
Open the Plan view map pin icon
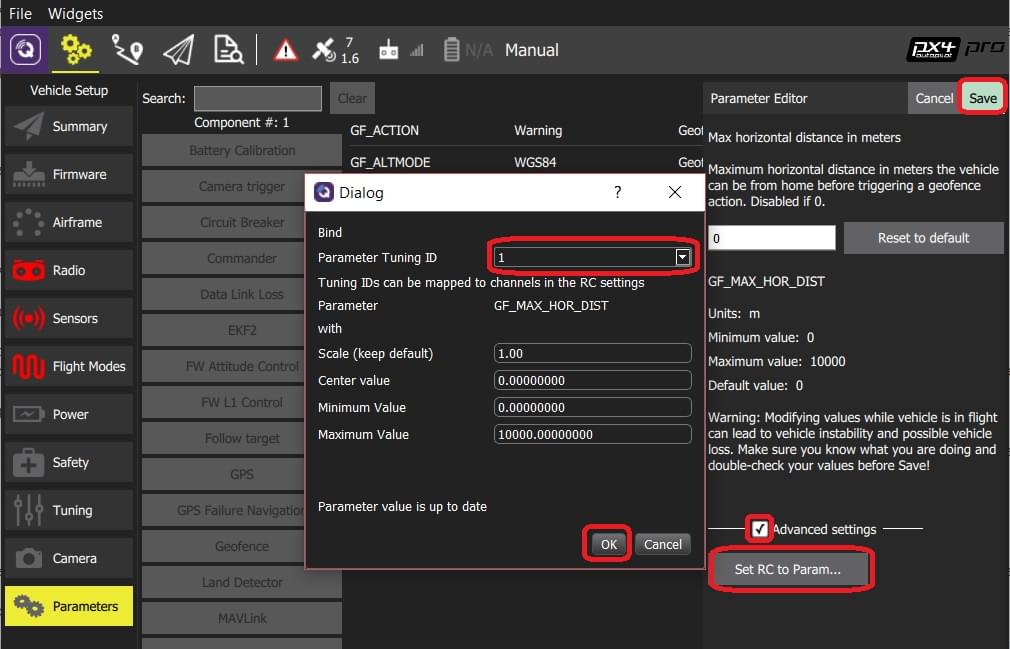[x=126, y=49]
